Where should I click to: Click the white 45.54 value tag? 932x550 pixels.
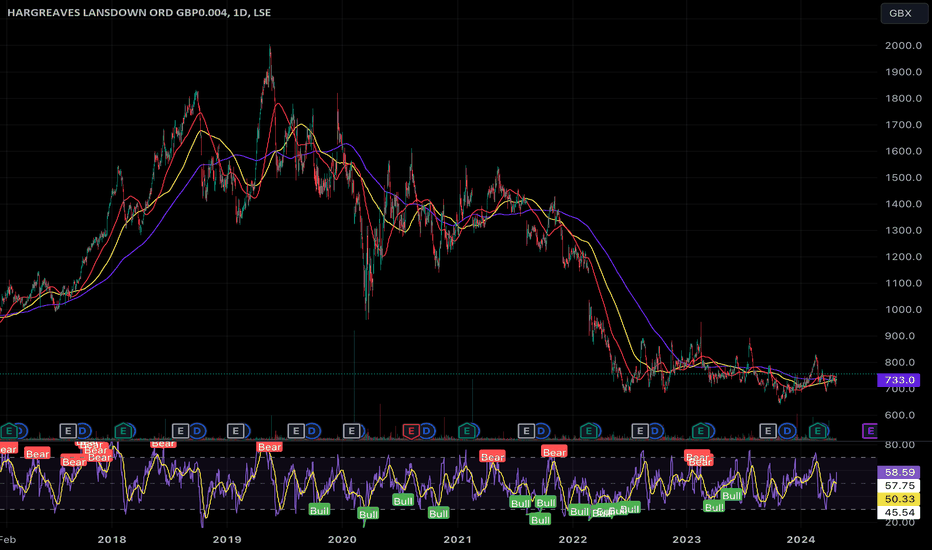point(899,512)
